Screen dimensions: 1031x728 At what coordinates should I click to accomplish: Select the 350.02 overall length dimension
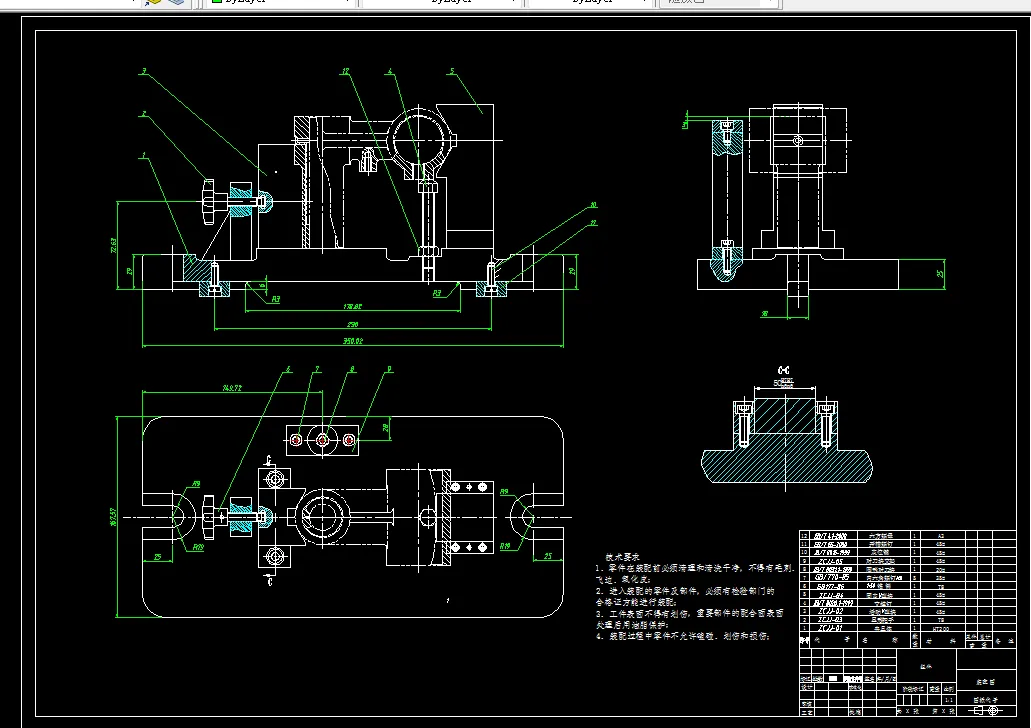point(352,341)
